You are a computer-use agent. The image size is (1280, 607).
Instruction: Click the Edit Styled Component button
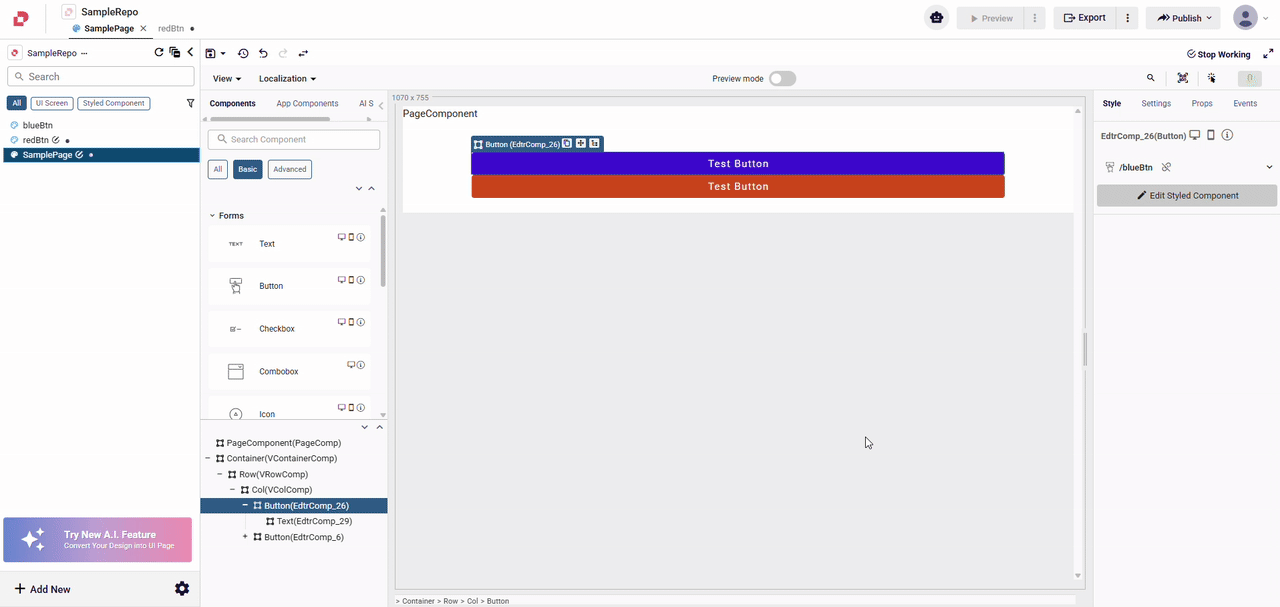tap(1187, 196)
